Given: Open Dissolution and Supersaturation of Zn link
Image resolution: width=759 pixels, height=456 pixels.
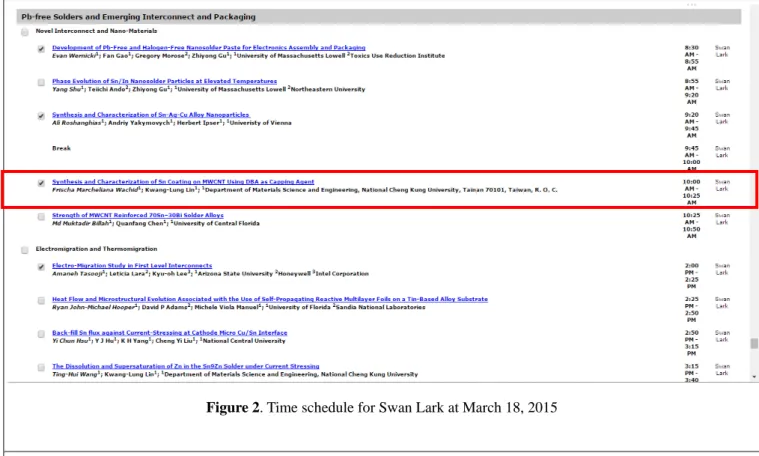Looking at the screenshot, I should coord(186,366).
